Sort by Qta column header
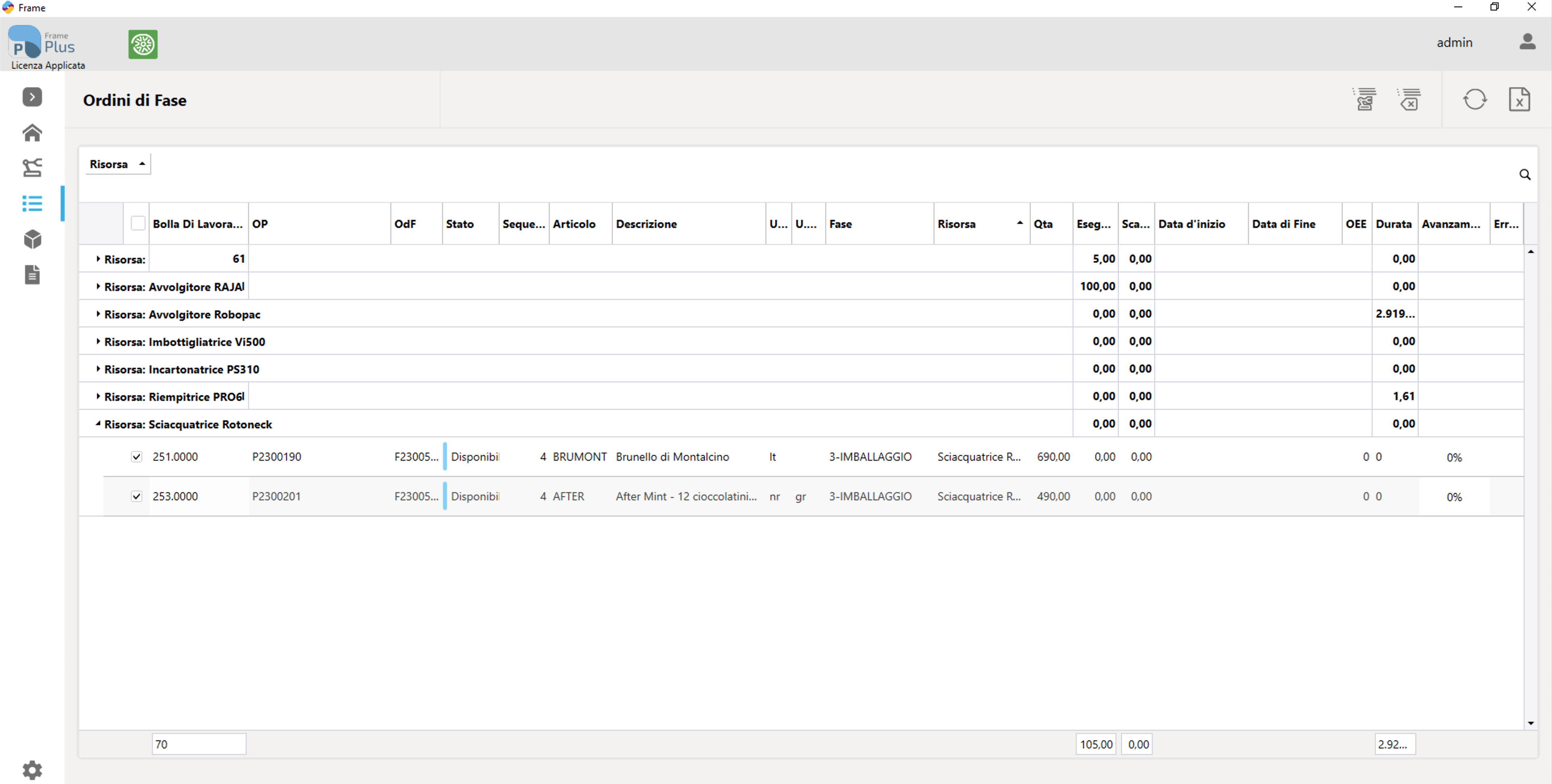Screen dimensions: 1552x784 1051,223
